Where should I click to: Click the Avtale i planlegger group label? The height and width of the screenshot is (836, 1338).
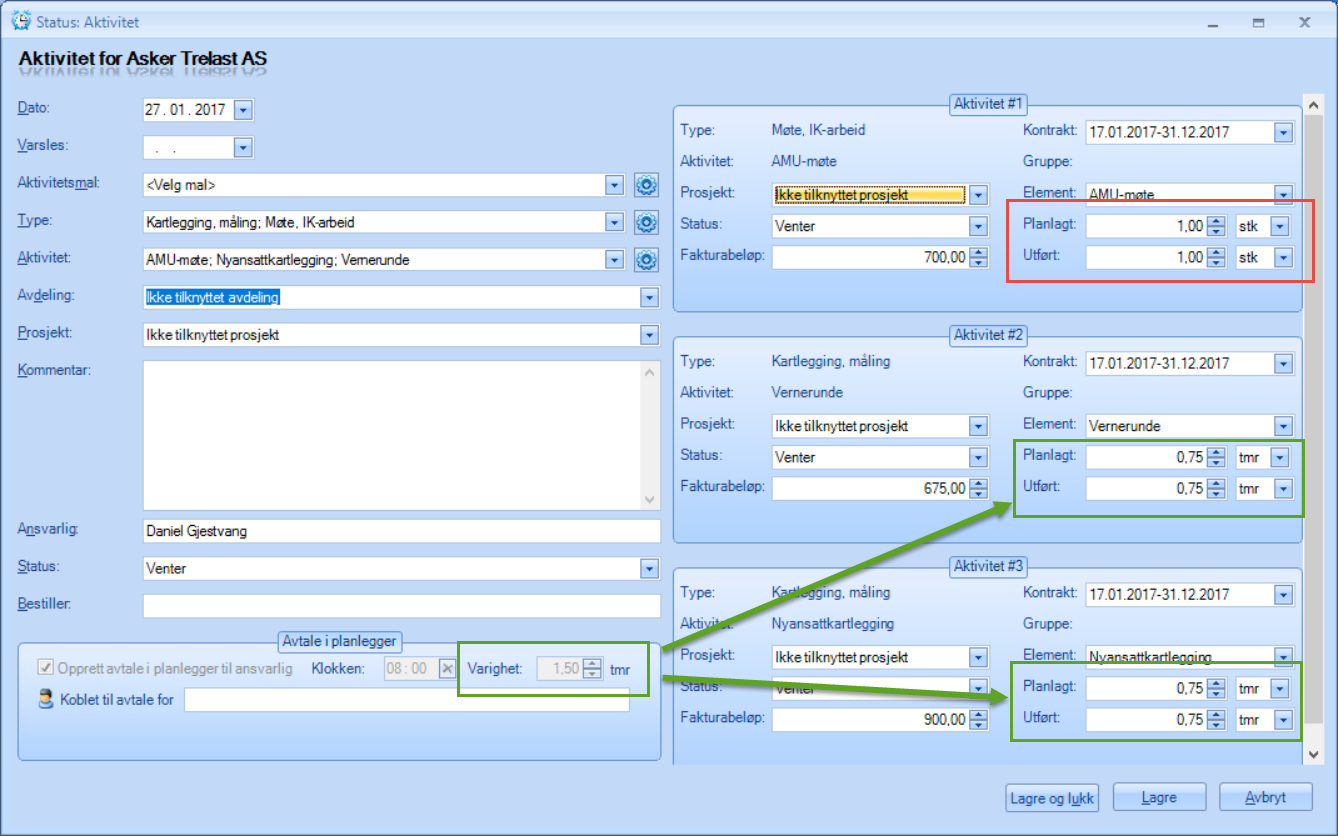coord(339,641)
